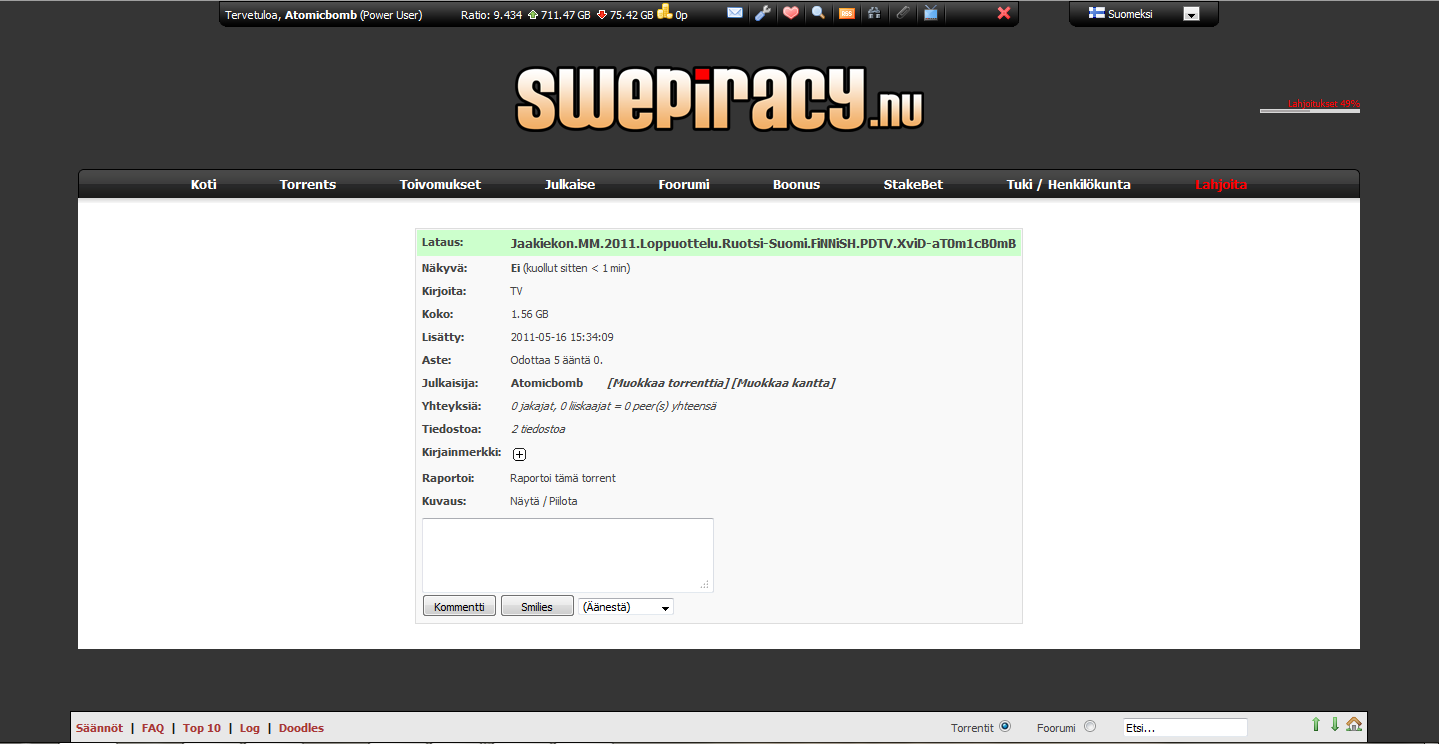Click the Muokkaa kantta link
This screenshot has width=1439, height=744.
[783, 383]
